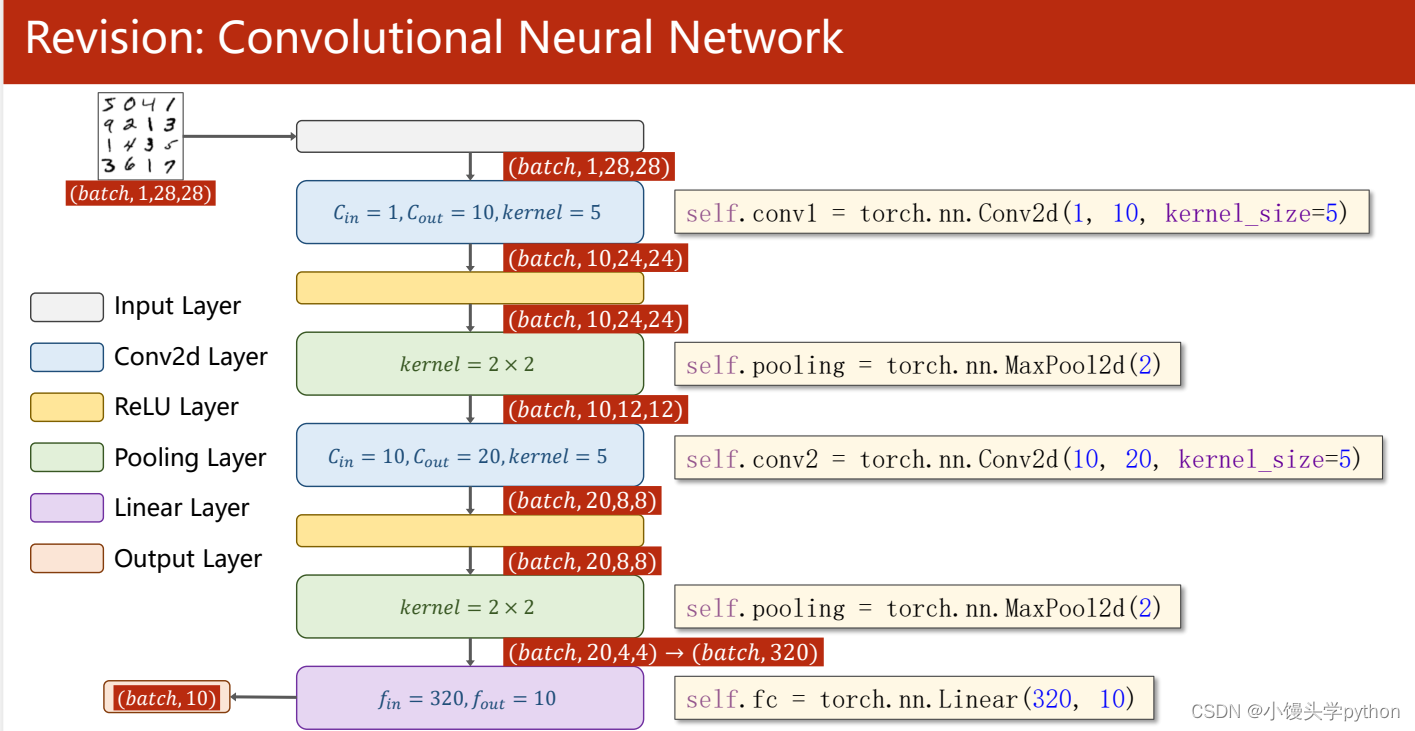Select the purple block 'fin = 320, fout = 10'
The width and height of the screenshot is (1415, 731).
(470, 698)
